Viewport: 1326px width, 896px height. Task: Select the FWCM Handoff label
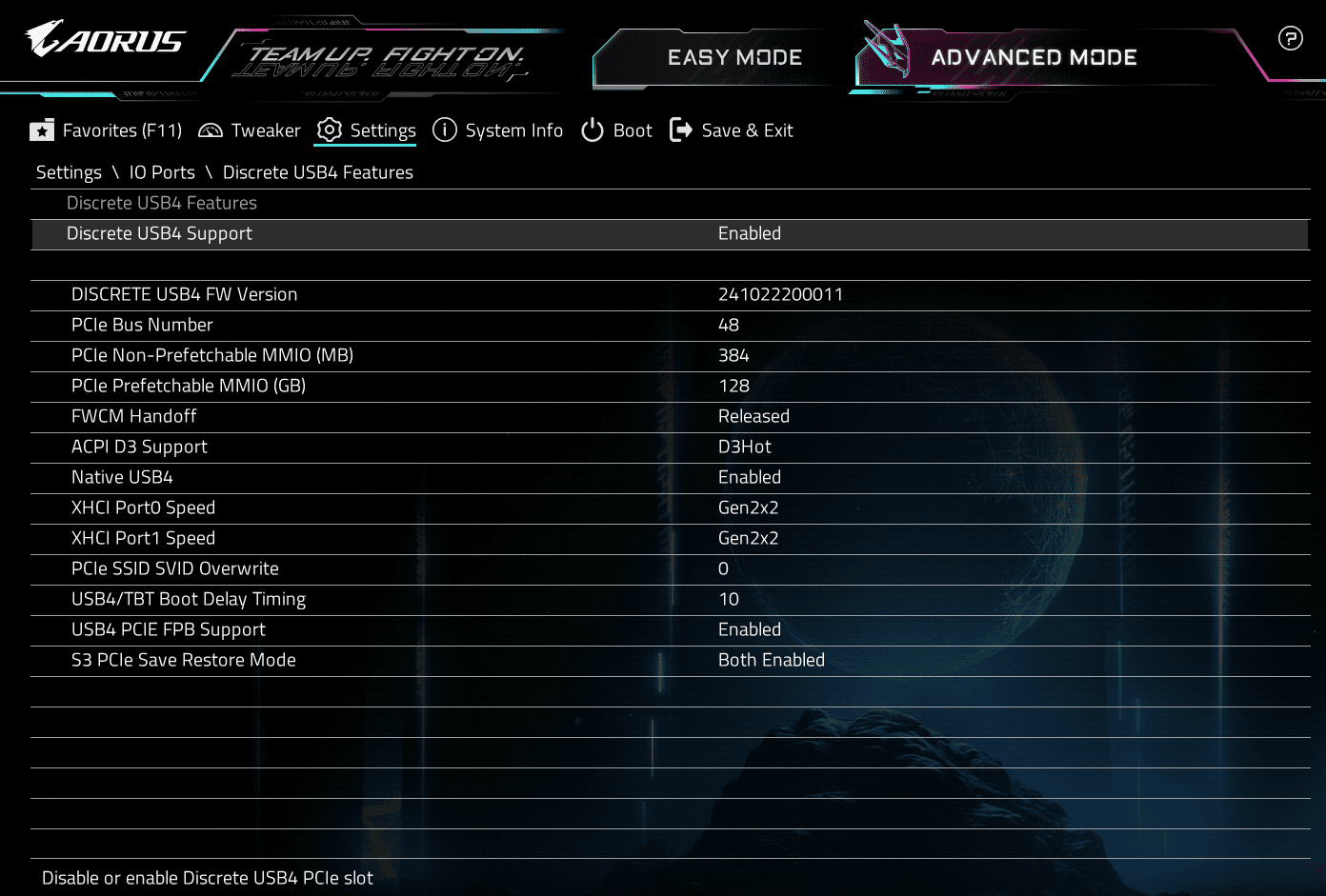click(134, 416)
